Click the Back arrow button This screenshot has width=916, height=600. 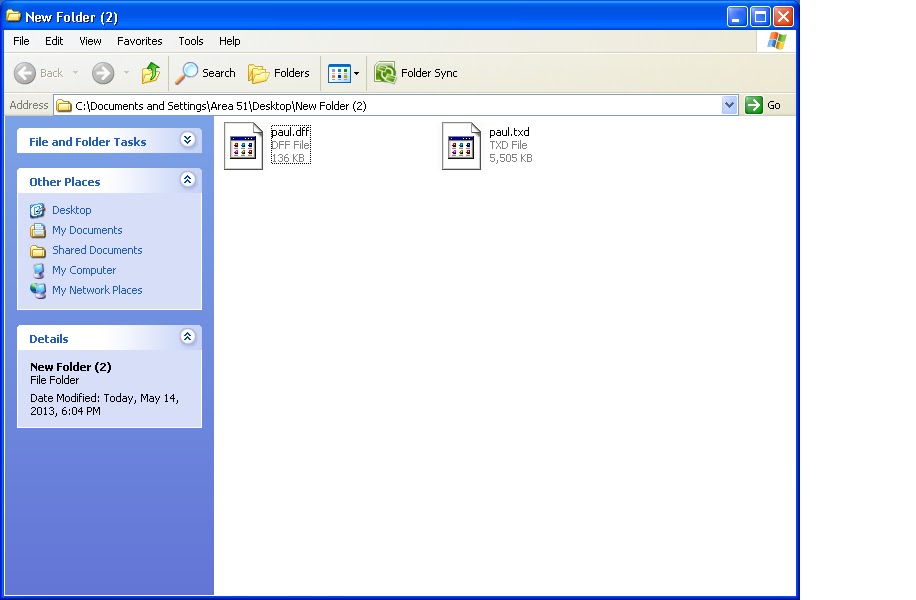[x=25, y=73]
